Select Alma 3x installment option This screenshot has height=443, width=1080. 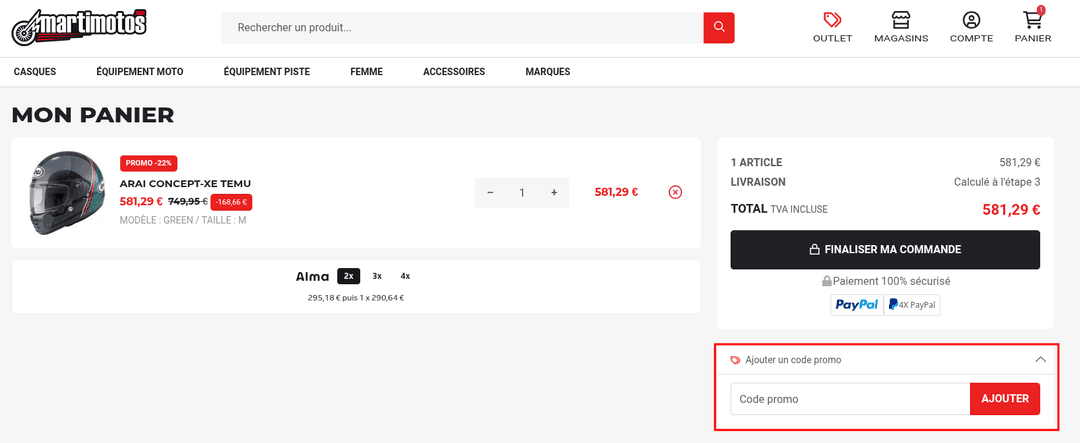[x=377, y=276]
